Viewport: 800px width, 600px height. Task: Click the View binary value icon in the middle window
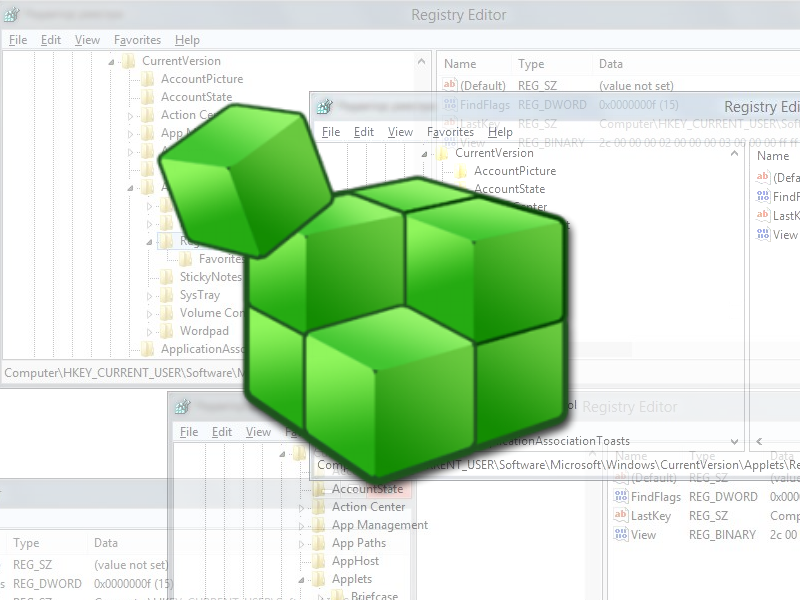coord(763,235)
